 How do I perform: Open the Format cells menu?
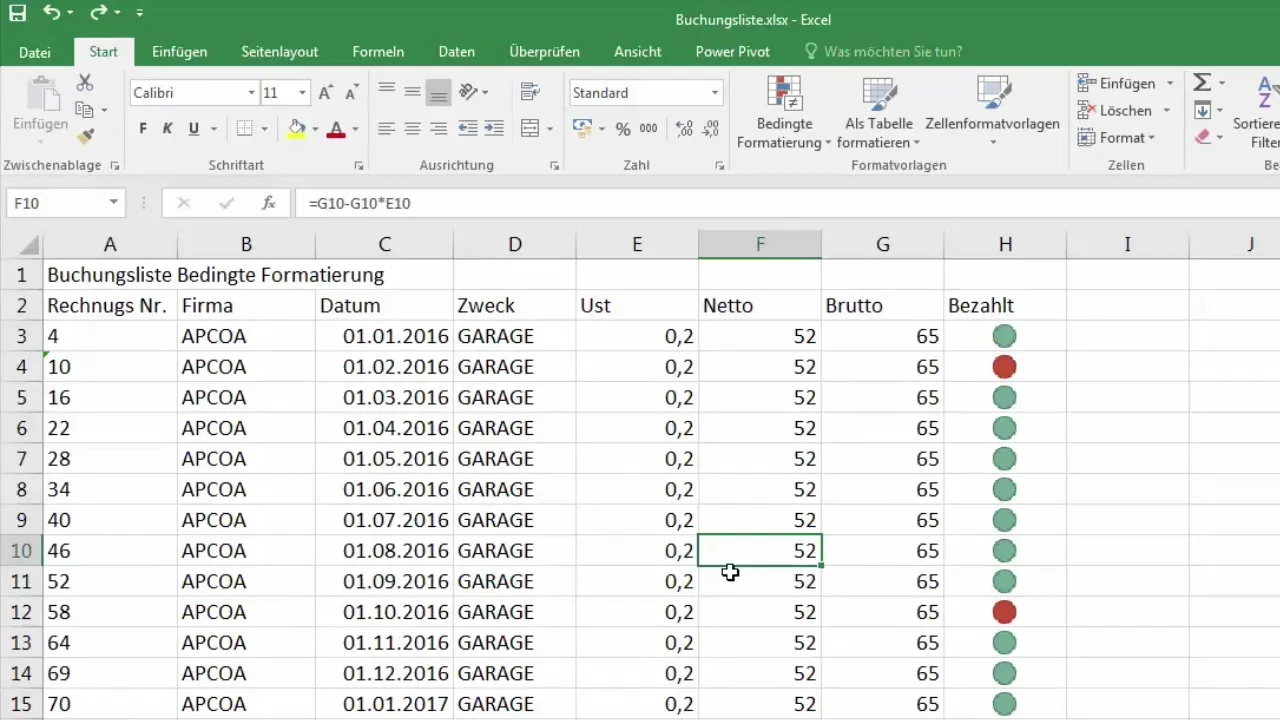point(1116,137)
